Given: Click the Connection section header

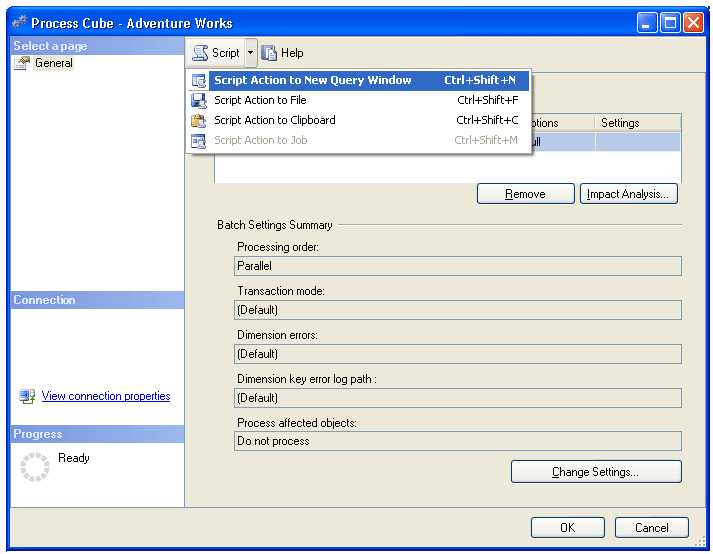Looking at the screenshot, I should pyautogui.click(x=97, y=300).
